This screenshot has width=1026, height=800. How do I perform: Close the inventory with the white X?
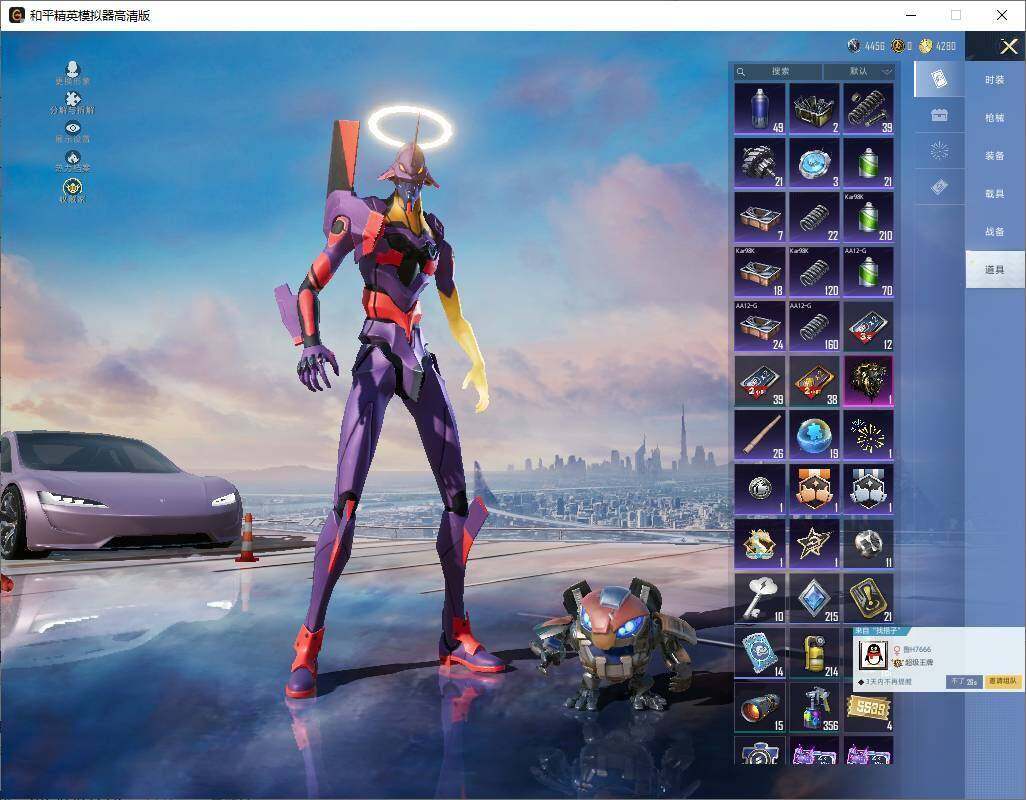[x=1008, y=46]
